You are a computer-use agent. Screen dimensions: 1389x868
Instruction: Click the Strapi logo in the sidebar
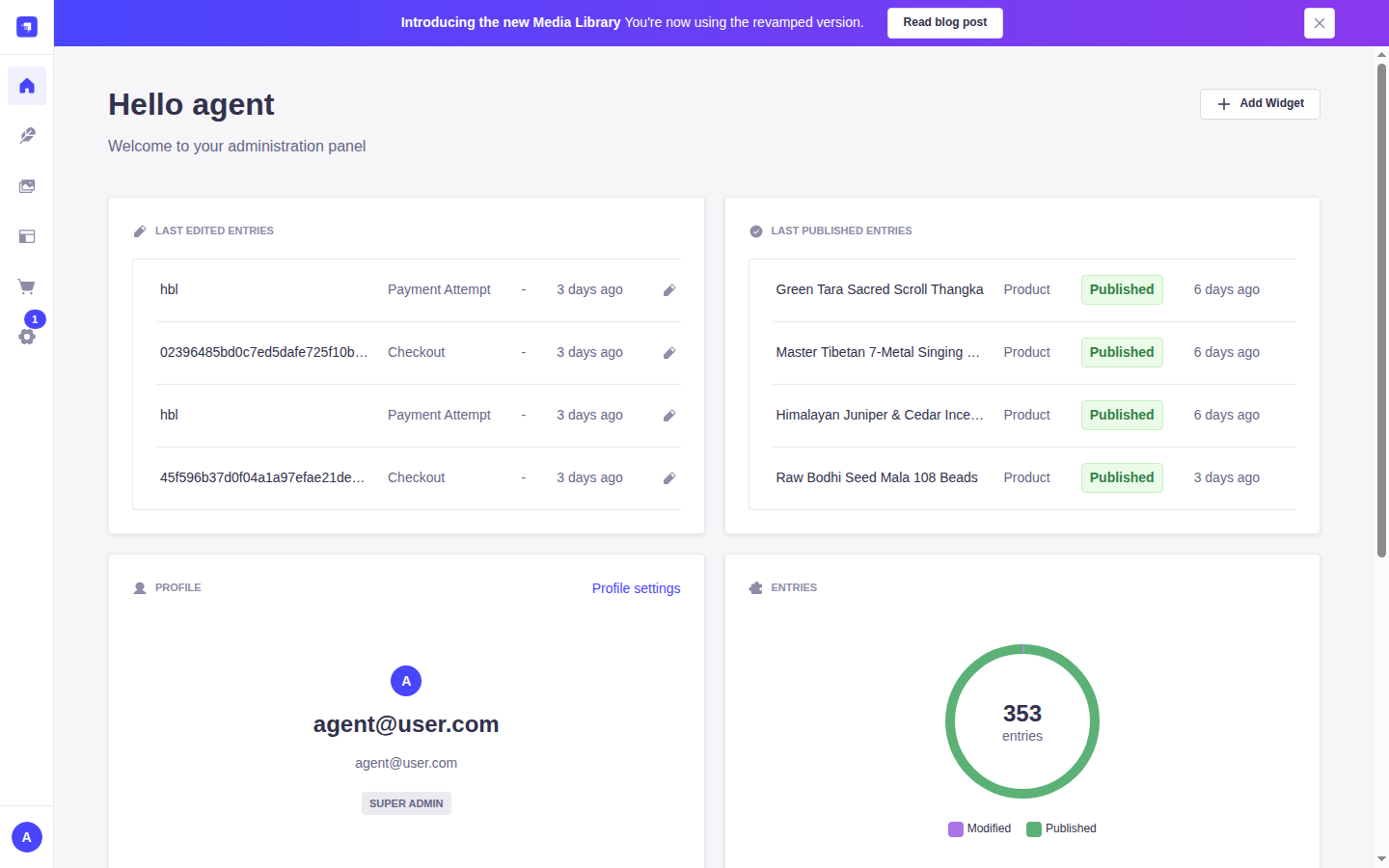[27, 27]
